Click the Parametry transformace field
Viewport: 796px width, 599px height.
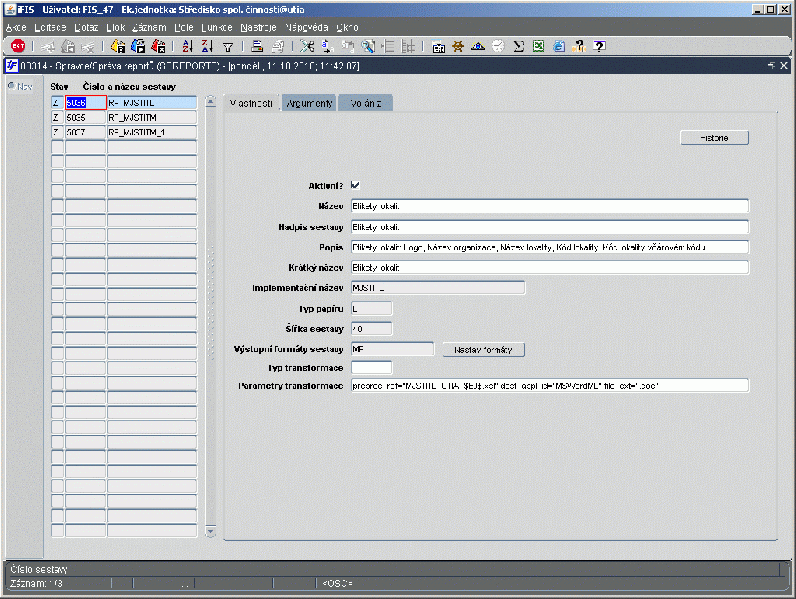pos(550,386)
